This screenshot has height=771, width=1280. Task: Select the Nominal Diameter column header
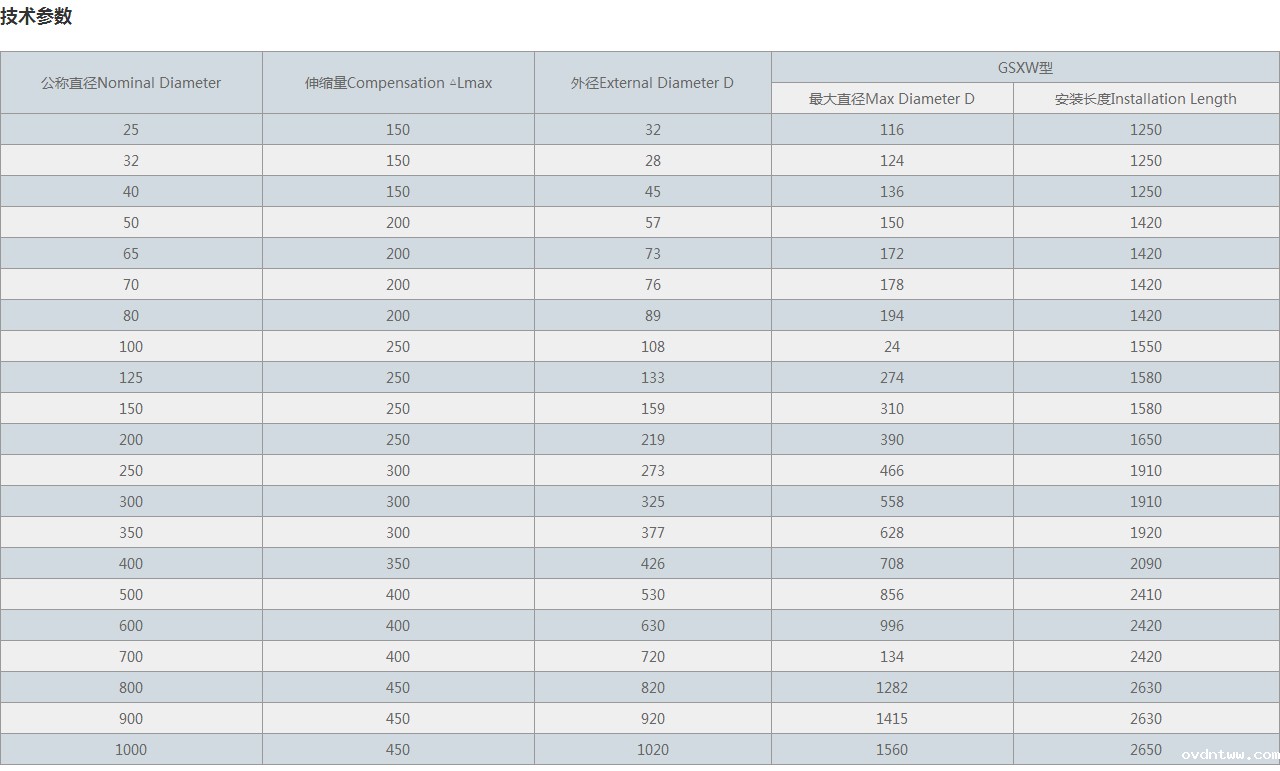tap(131, 83)
